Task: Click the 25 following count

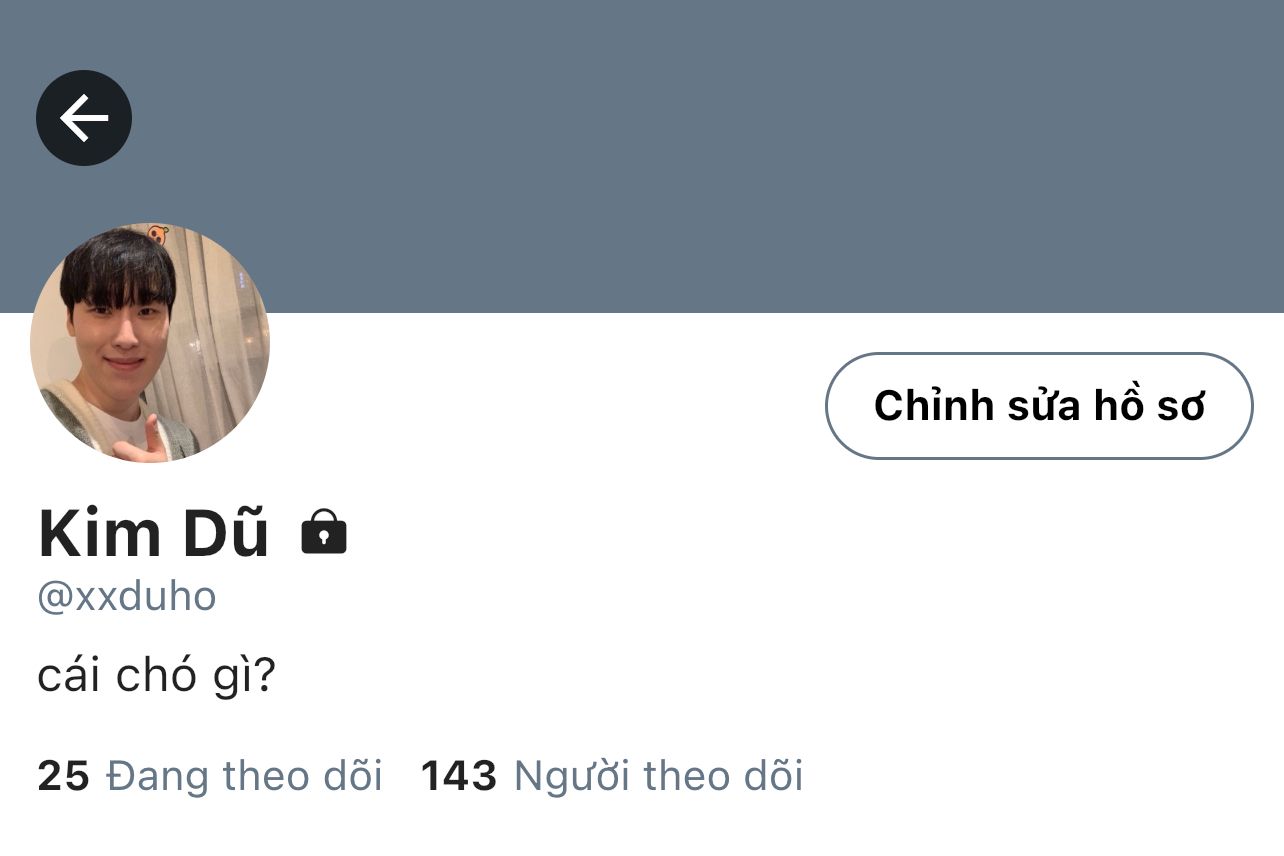Action: [x=63, y=776]
